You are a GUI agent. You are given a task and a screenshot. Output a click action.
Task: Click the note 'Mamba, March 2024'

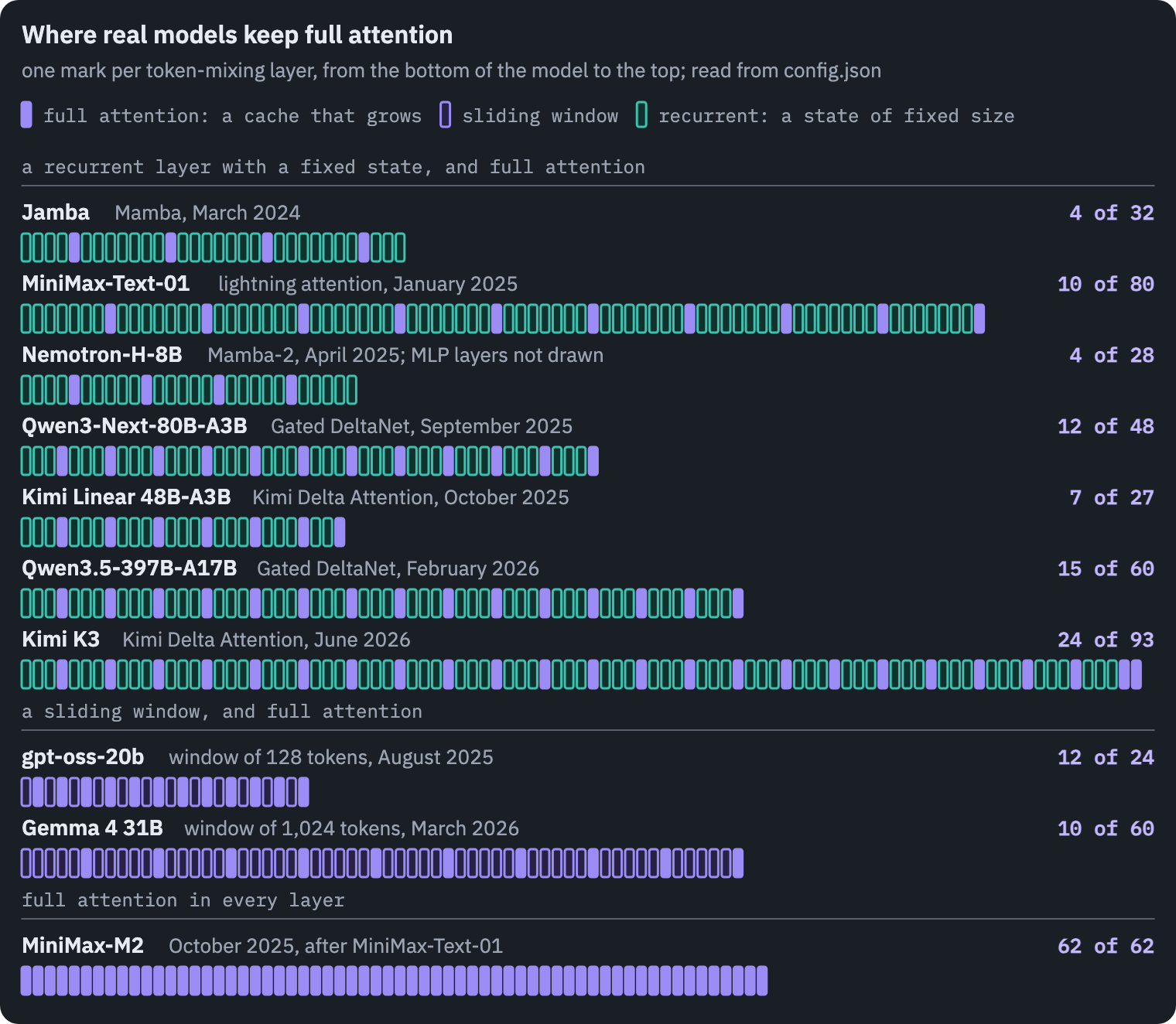[207, 213]
